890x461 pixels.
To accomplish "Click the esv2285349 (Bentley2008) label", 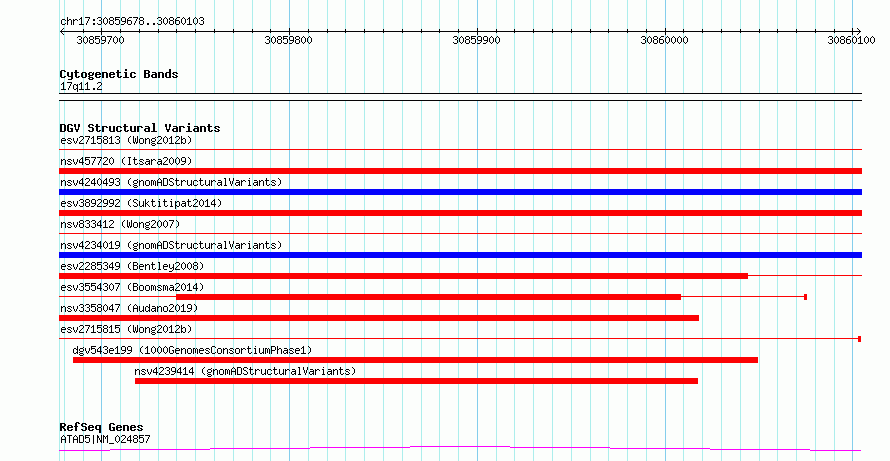I will (x=132, y=266).
